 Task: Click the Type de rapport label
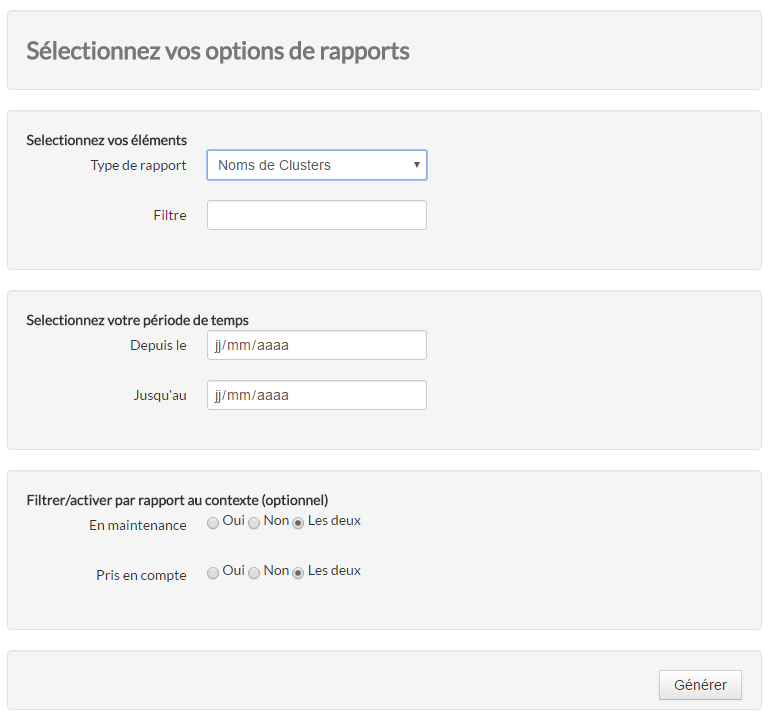click(x=138, y=165)
